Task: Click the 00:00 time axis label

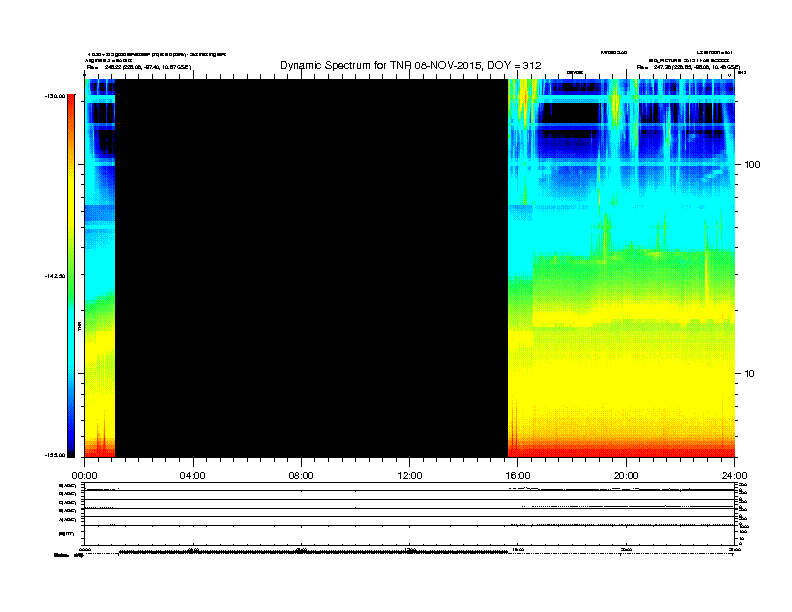Action: click(x=84, y=476)
